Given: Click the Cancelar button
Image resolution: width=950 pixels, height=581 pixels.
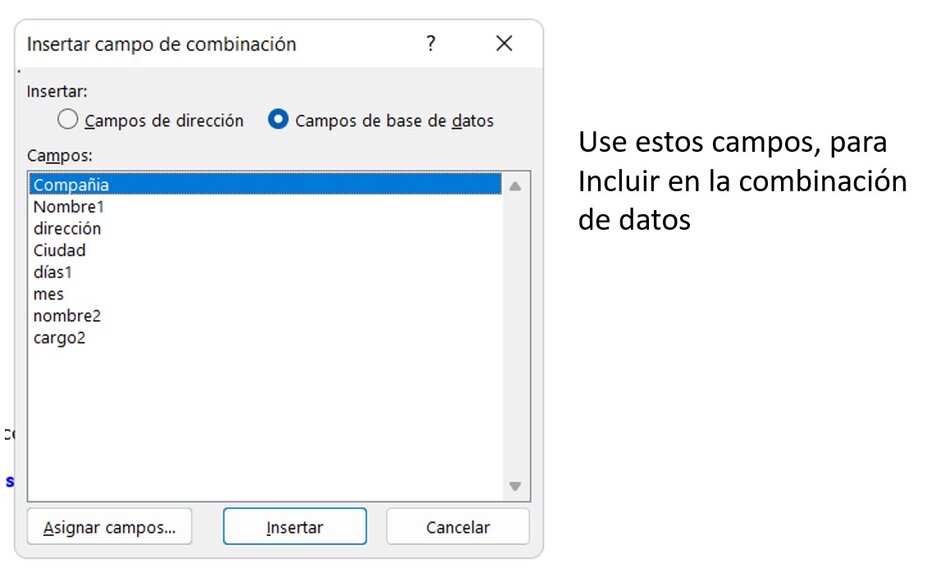Looking at the screenshot, I should coord(458,527).
